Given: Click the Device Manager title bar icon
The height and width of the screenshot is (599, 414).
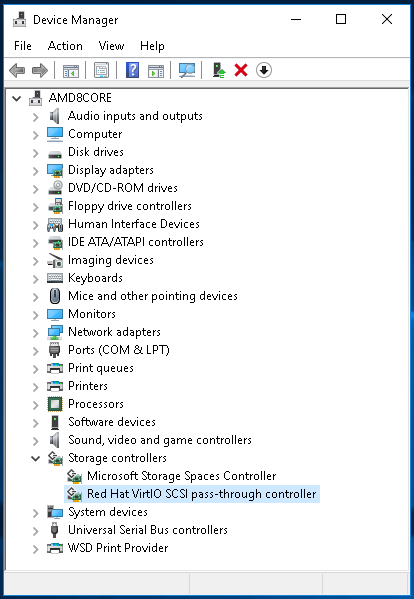Looking at the screenshot, I should (x=19, y=19).
